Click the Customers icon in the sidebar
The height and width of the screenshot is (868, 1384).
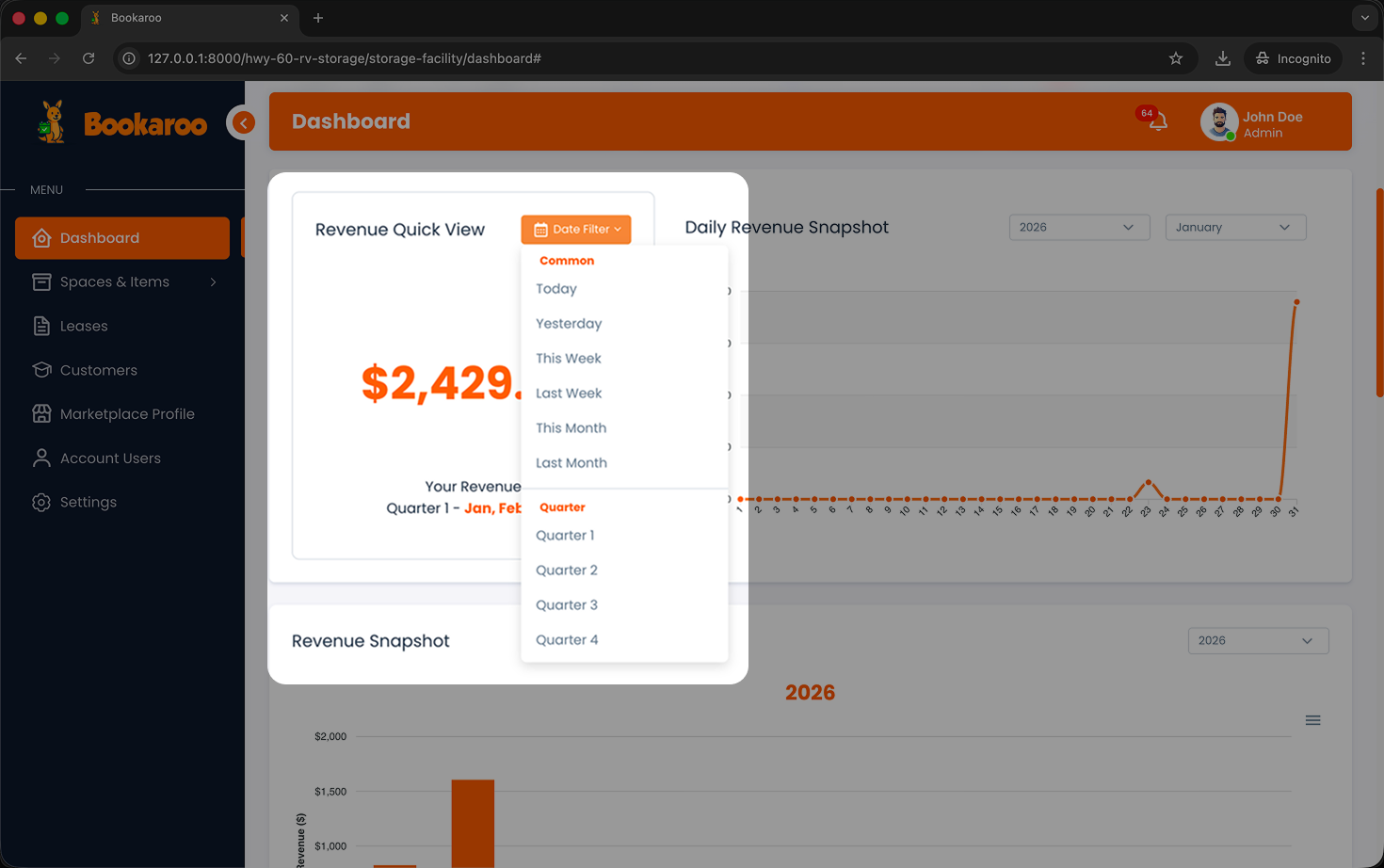coord(41,370)
